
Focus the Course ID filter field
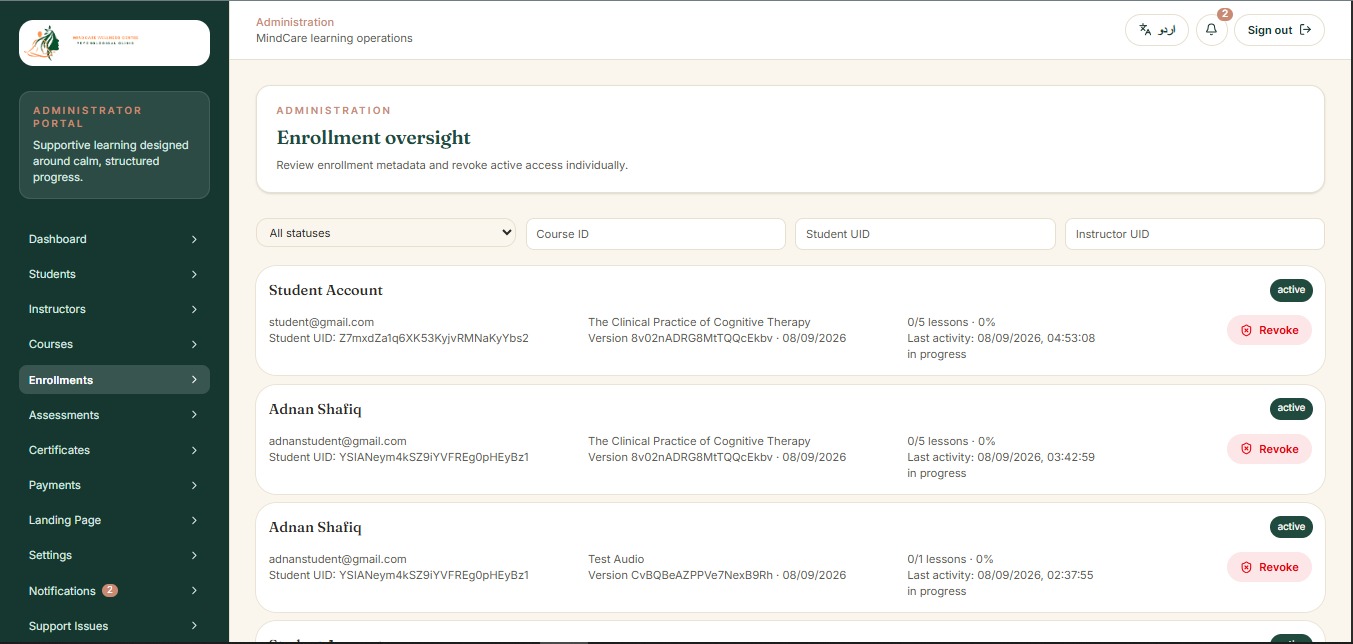coord(656,234)
